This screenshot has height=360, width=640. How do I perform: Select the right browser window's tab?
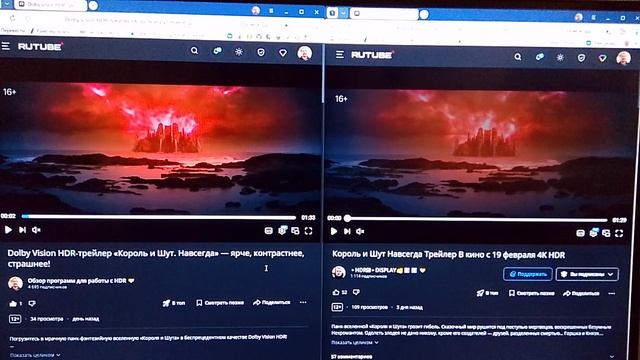[384, 14]
